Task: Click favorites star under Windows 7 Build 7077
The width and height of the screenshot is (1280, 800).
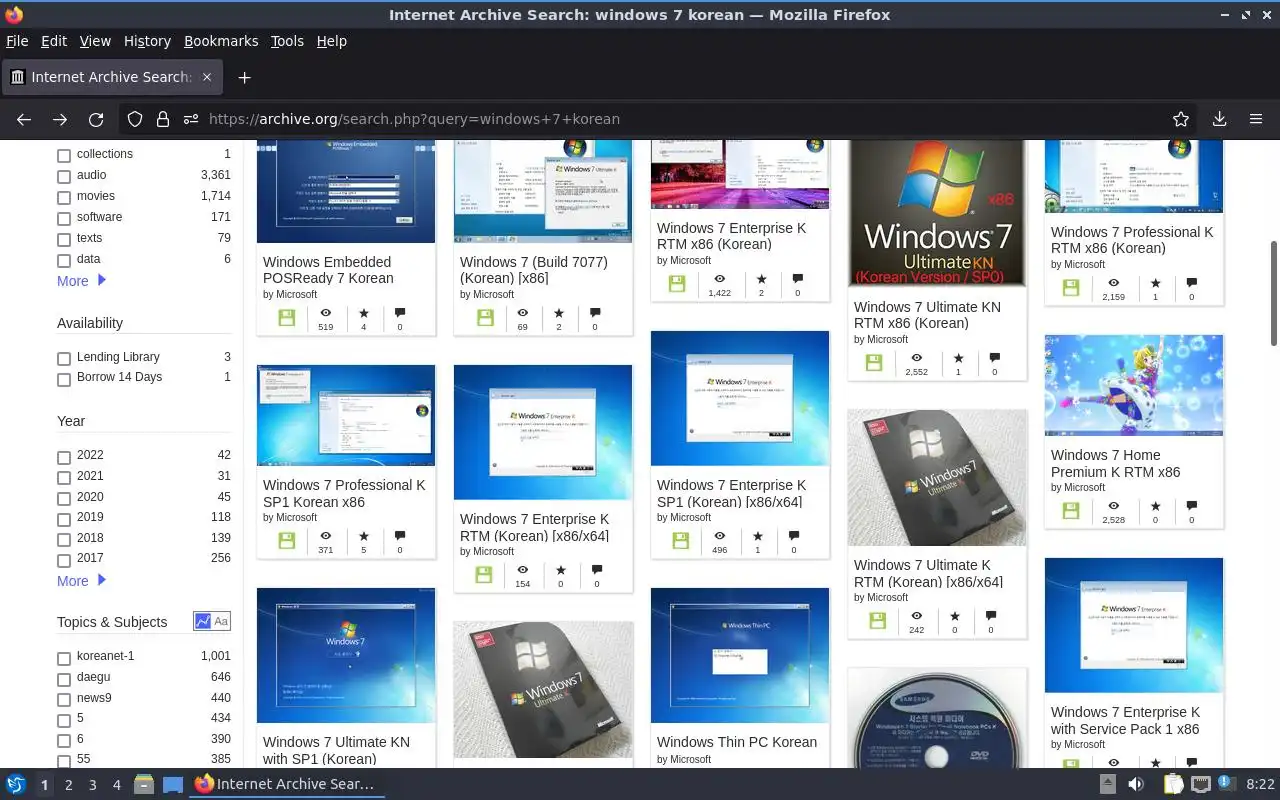Action: click(x=558, y=314)
